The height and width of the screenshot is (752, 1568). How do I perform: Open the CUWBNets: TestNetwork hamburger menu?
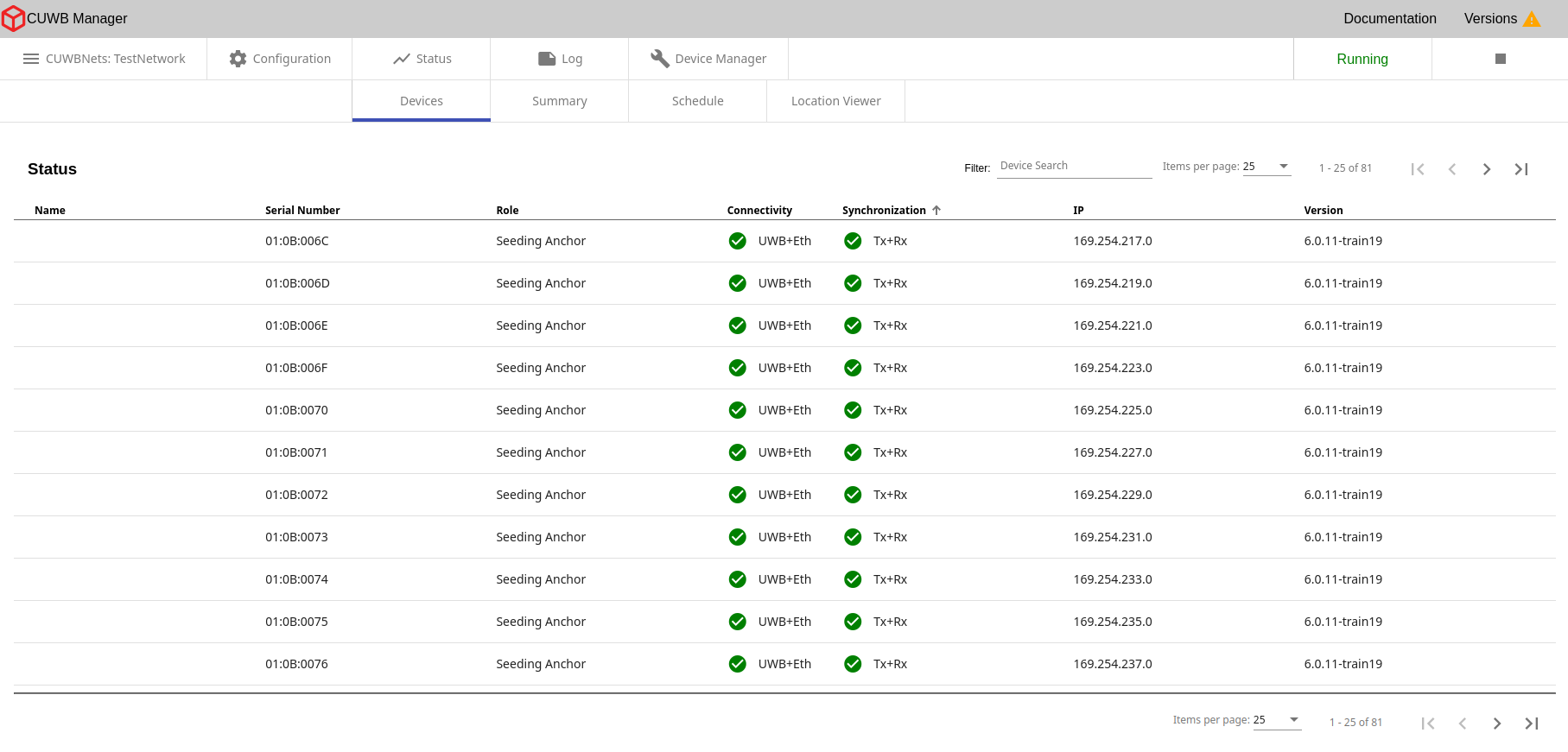coord(31,59)
